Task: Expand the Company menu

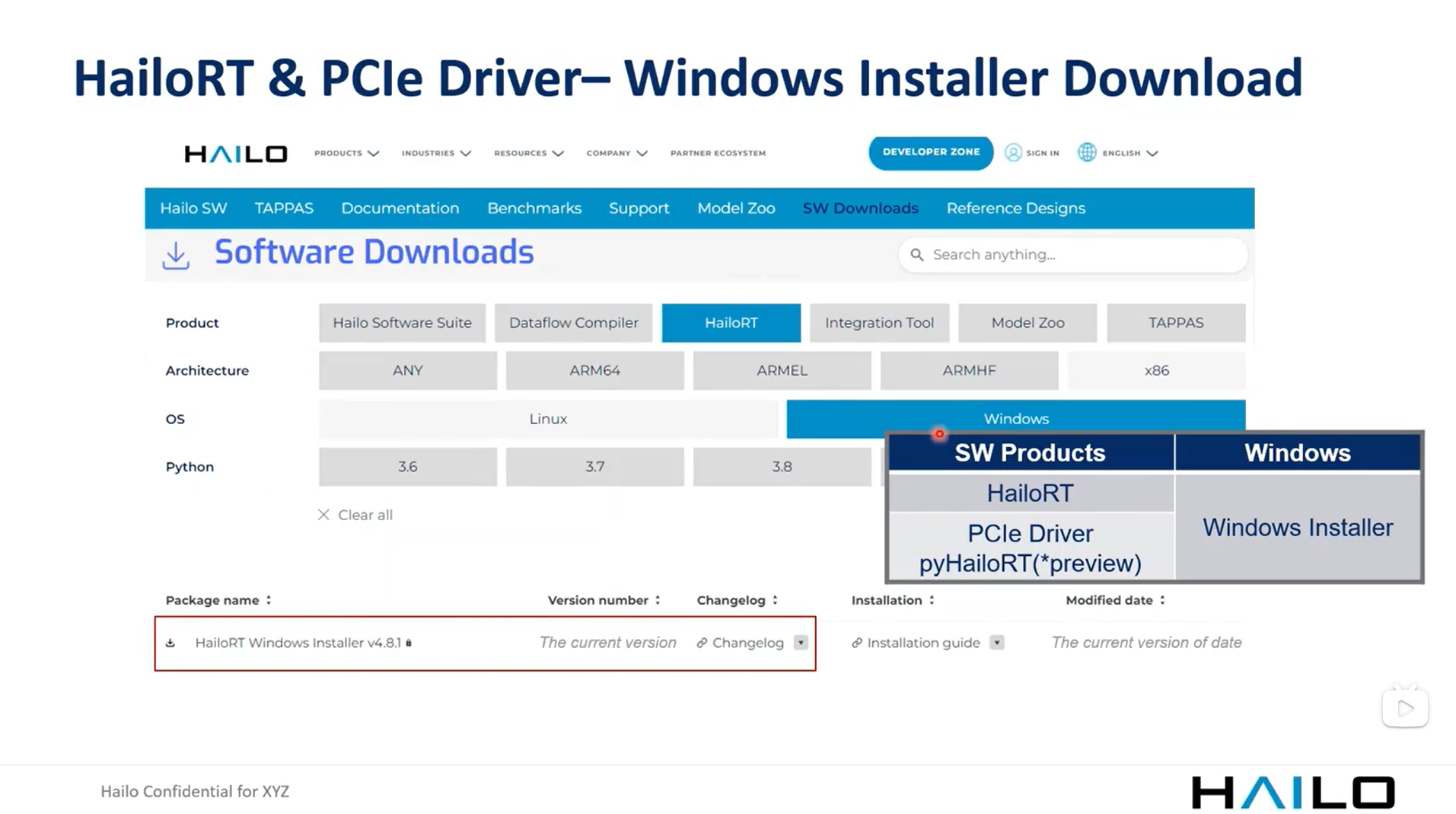Action: pos(616,153)
